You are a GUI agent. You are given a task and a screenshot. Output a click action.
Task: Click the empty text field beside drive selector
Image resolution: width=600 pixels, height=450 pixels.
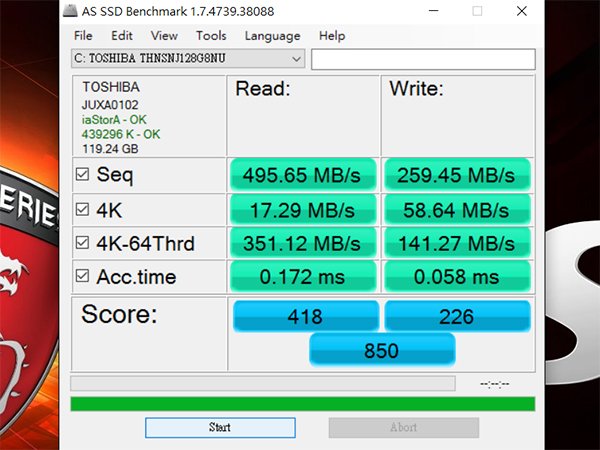tap(423, 59)
